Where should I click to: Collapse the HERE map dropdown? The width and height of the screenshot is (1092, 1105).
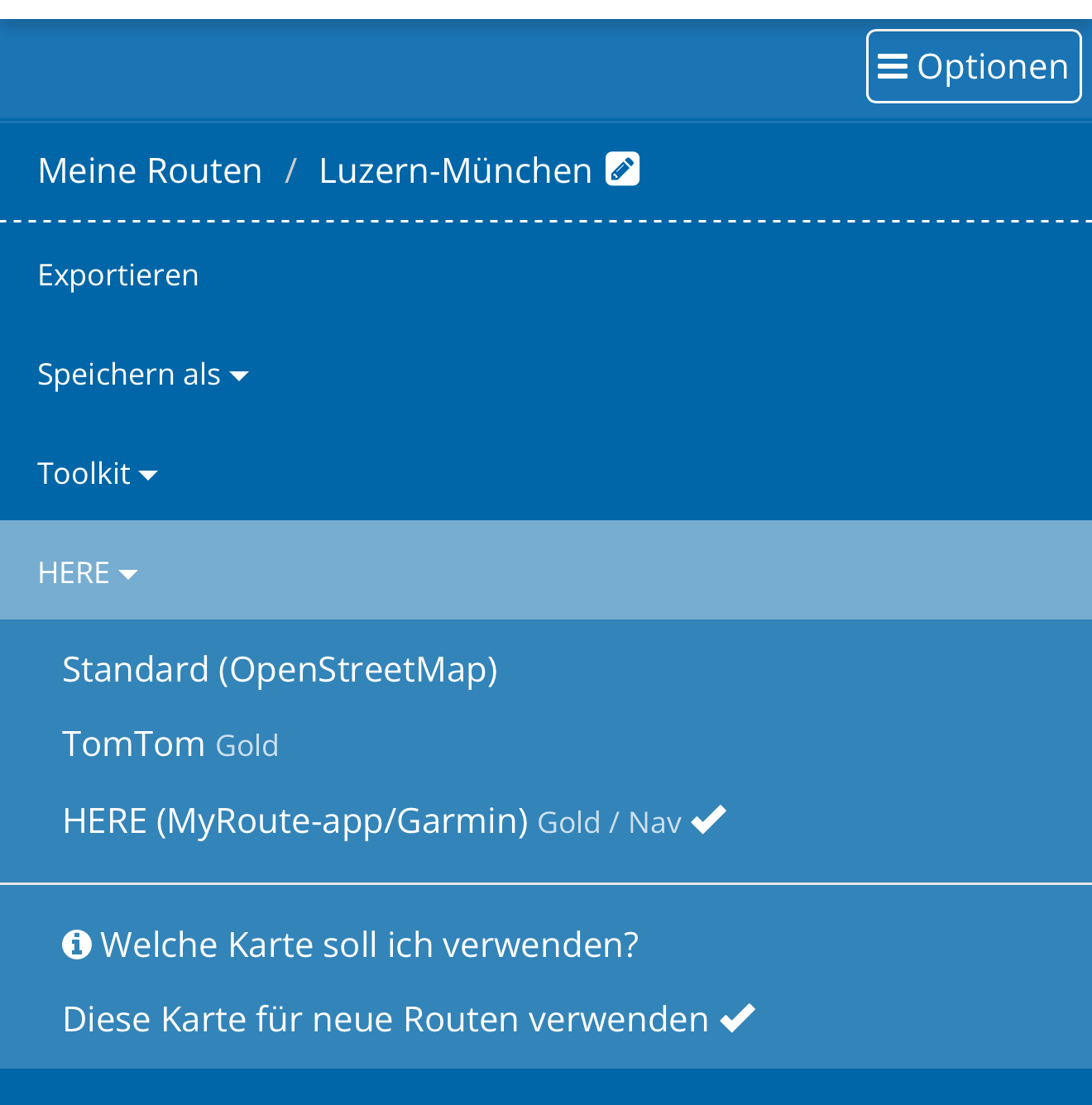(x=546, y=570)
